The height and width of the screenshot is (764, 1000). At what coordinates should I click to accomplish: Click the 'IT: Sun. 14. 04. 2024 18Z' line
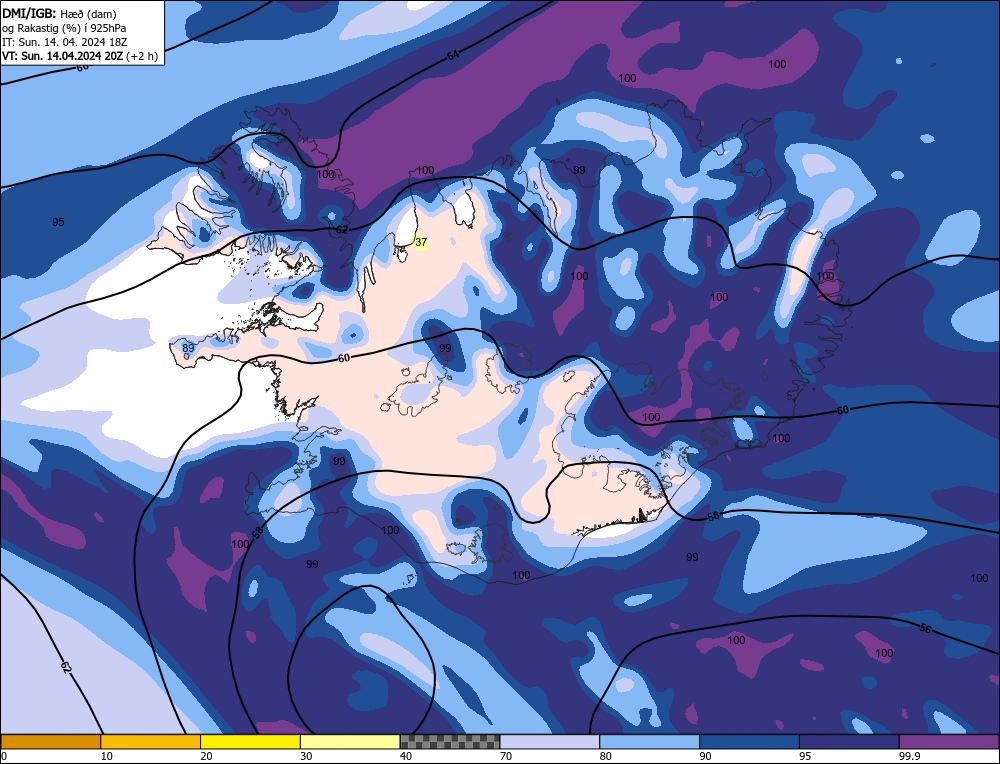64,42
